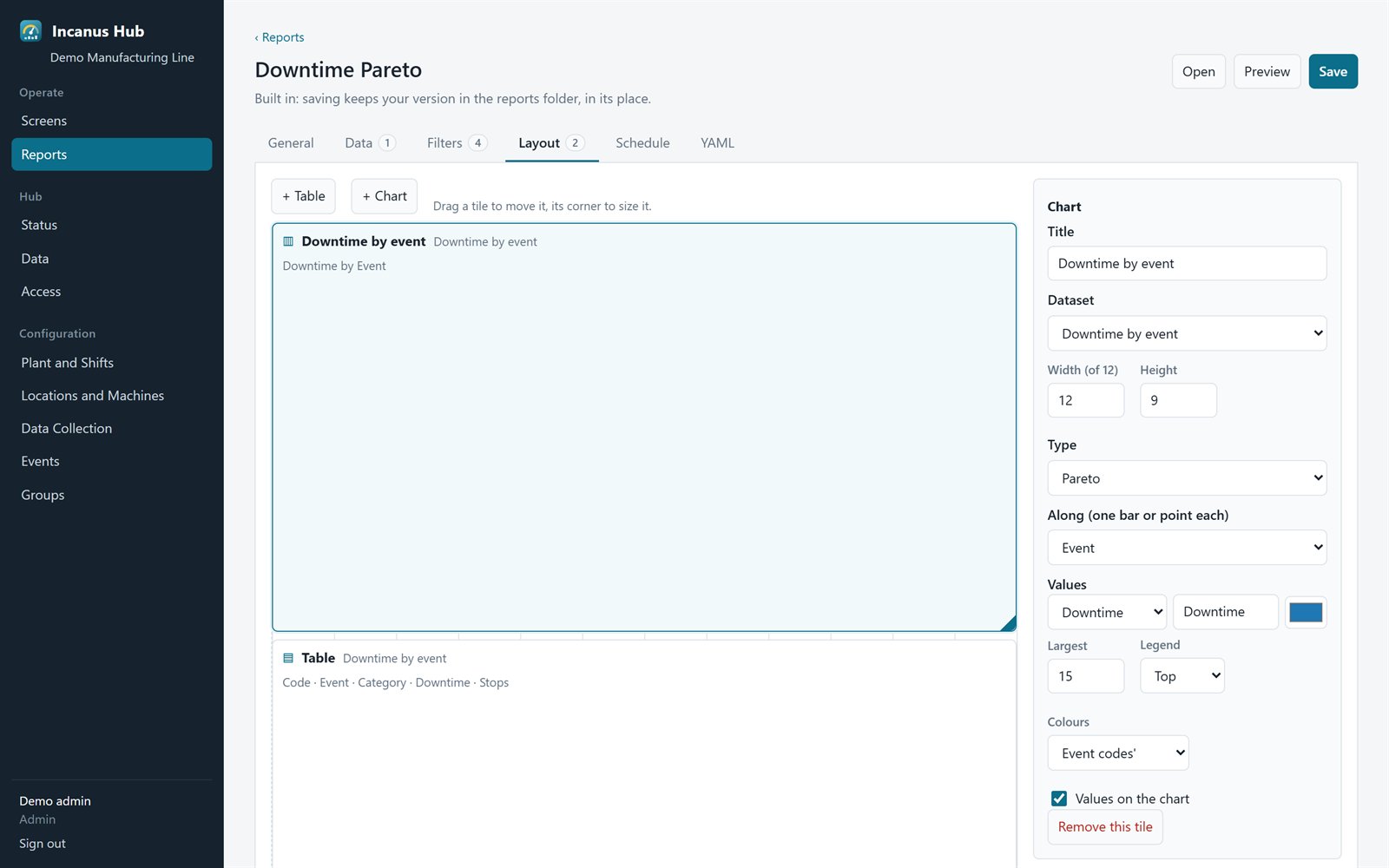The width and height of the screenshot is (1389, 868).
Task: Click the chart icon on Downtime by event tile
Action: click(x=288, y=242)
